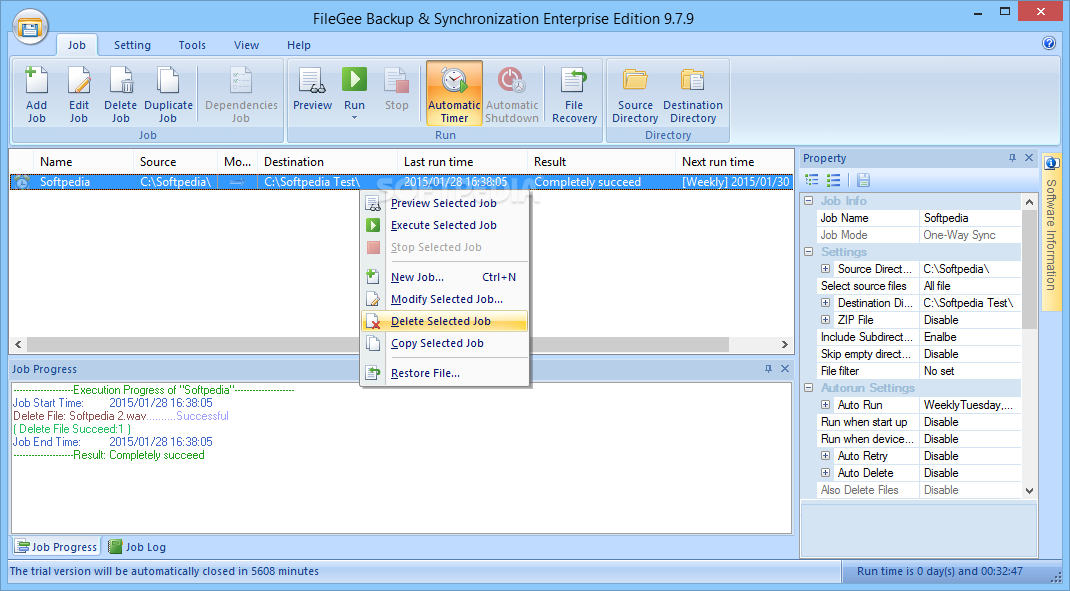
Task: Click the timer icon of the Softpedia job row
Action: 22,182
